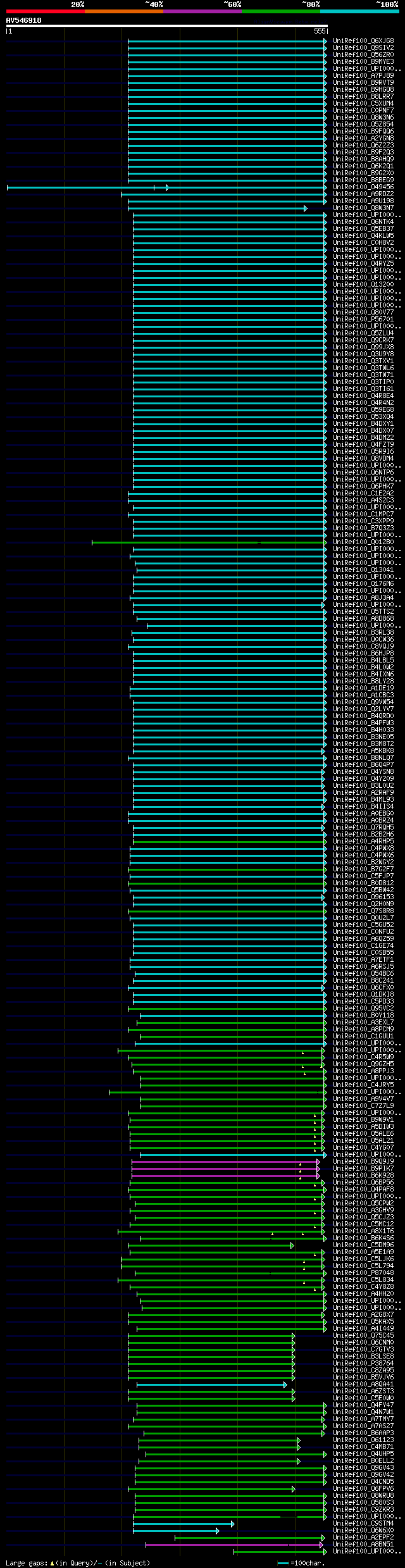Select hit UniRef100_B3RL38
Screen dimensions: 405x1568
point(363,632)
